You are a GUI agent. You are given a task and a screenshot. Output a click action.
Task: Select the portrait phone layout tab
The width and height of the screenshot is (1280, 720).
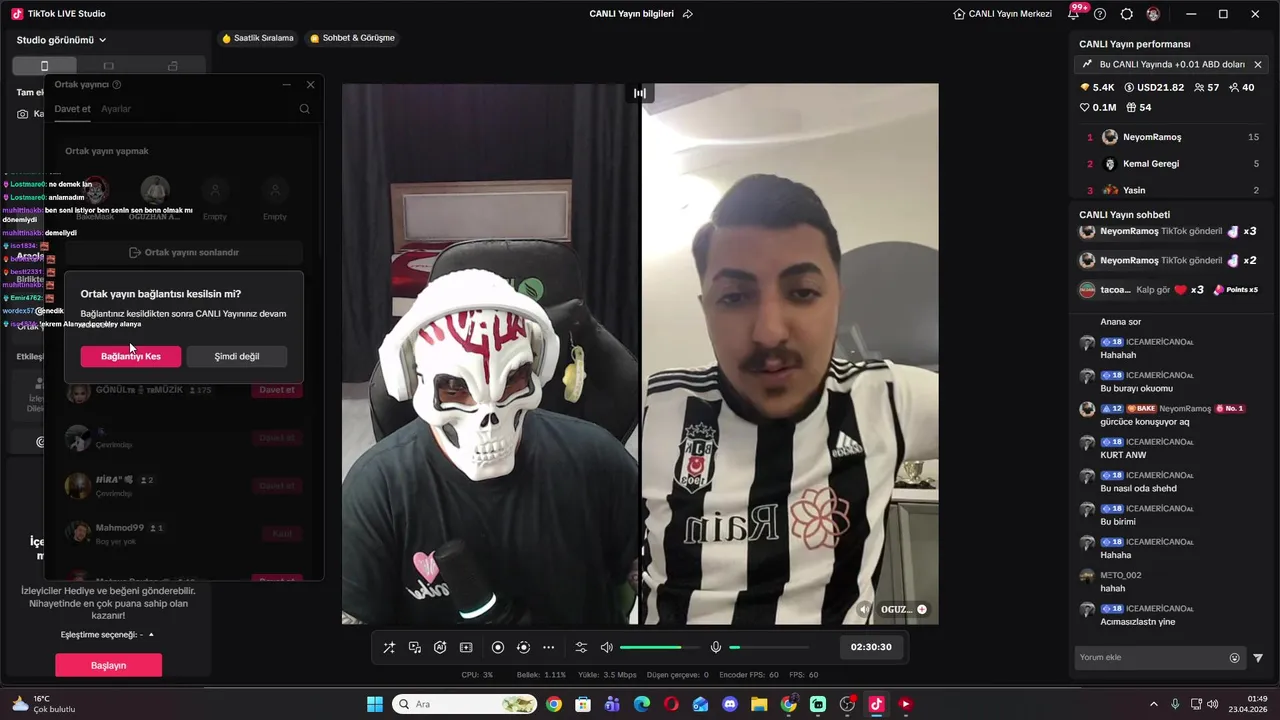click(44, 66)
